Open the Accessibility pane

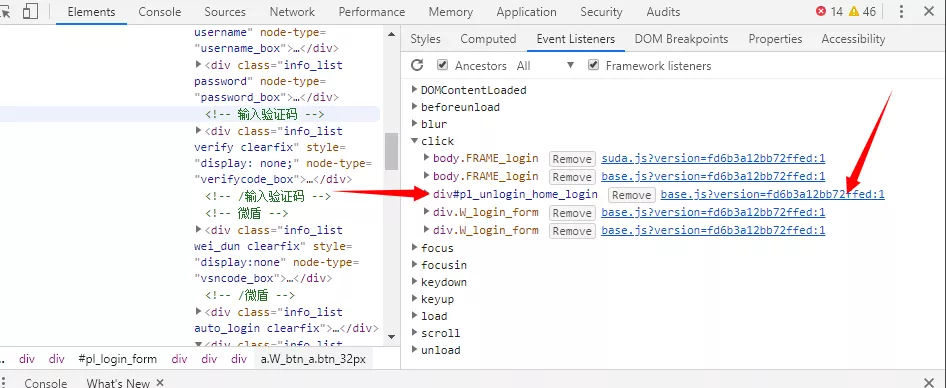853,39
